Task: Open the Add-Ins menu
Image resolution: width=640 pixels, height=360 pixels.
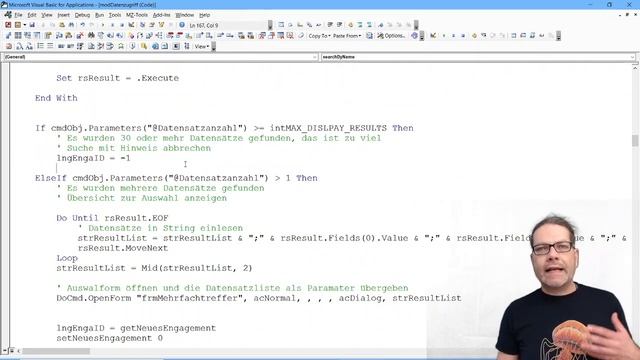Action: click(161, 15)
